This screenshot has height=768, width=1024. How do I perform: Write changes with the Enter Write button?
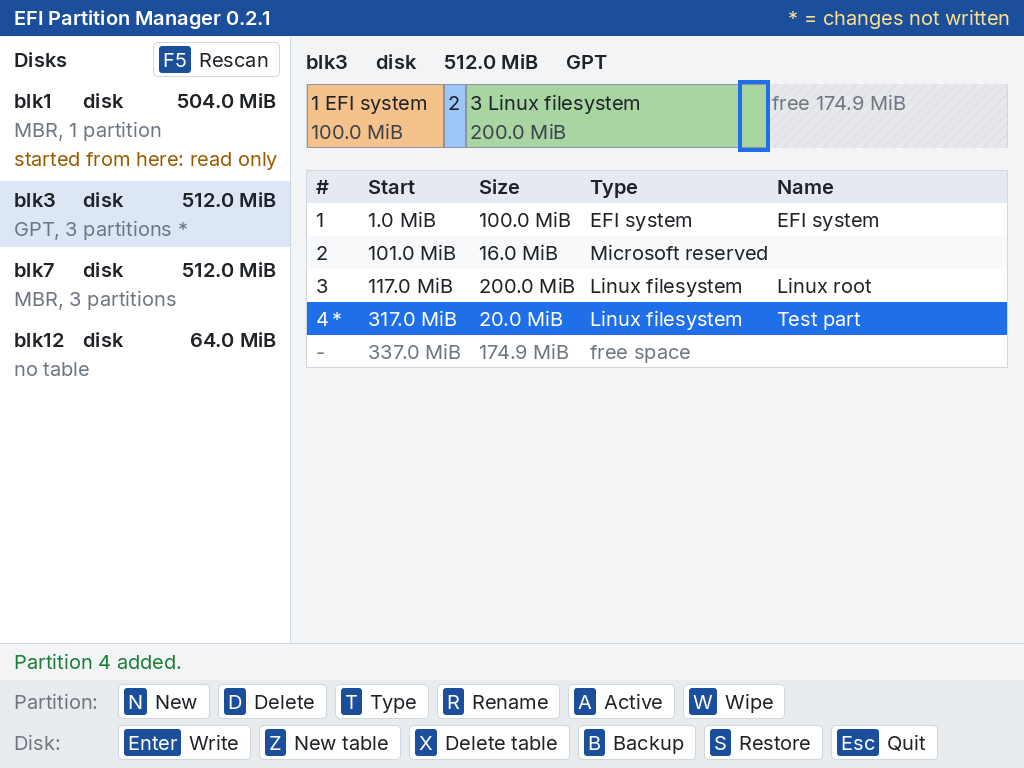coord(184,743)
